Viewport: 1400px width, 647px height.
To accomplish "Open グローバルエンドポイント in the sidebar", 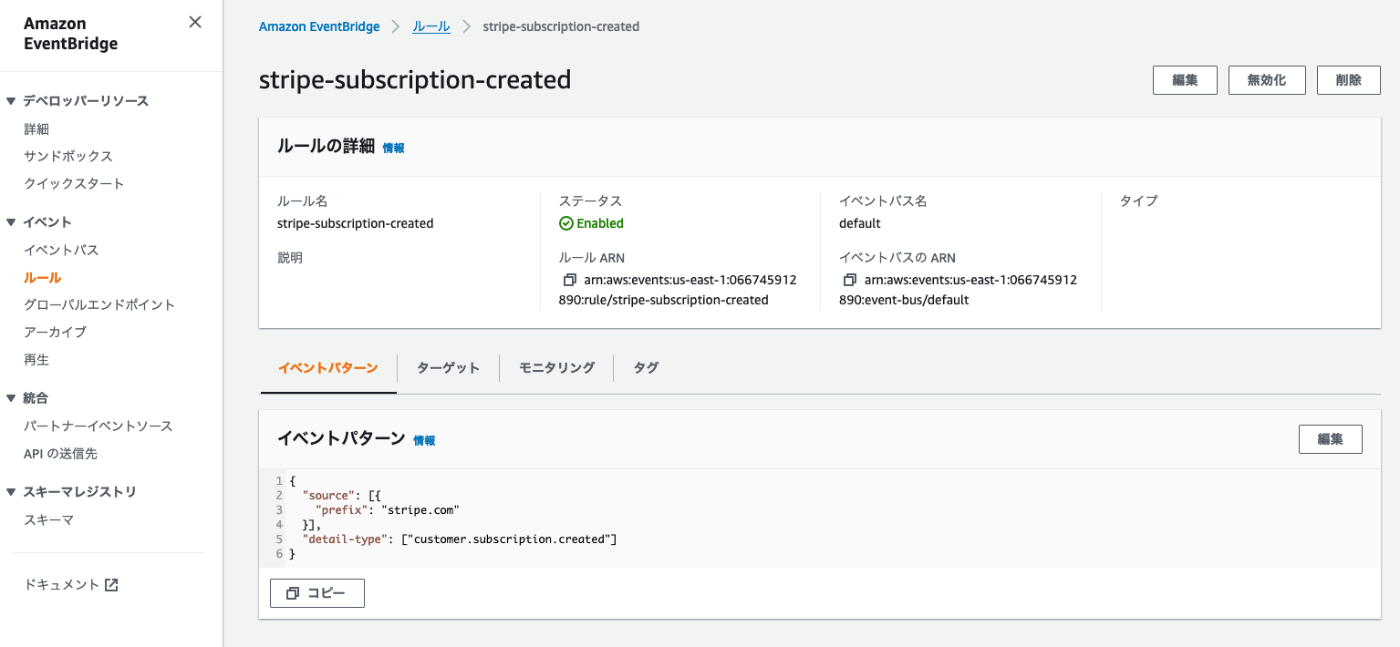I will tap(100, 305).
